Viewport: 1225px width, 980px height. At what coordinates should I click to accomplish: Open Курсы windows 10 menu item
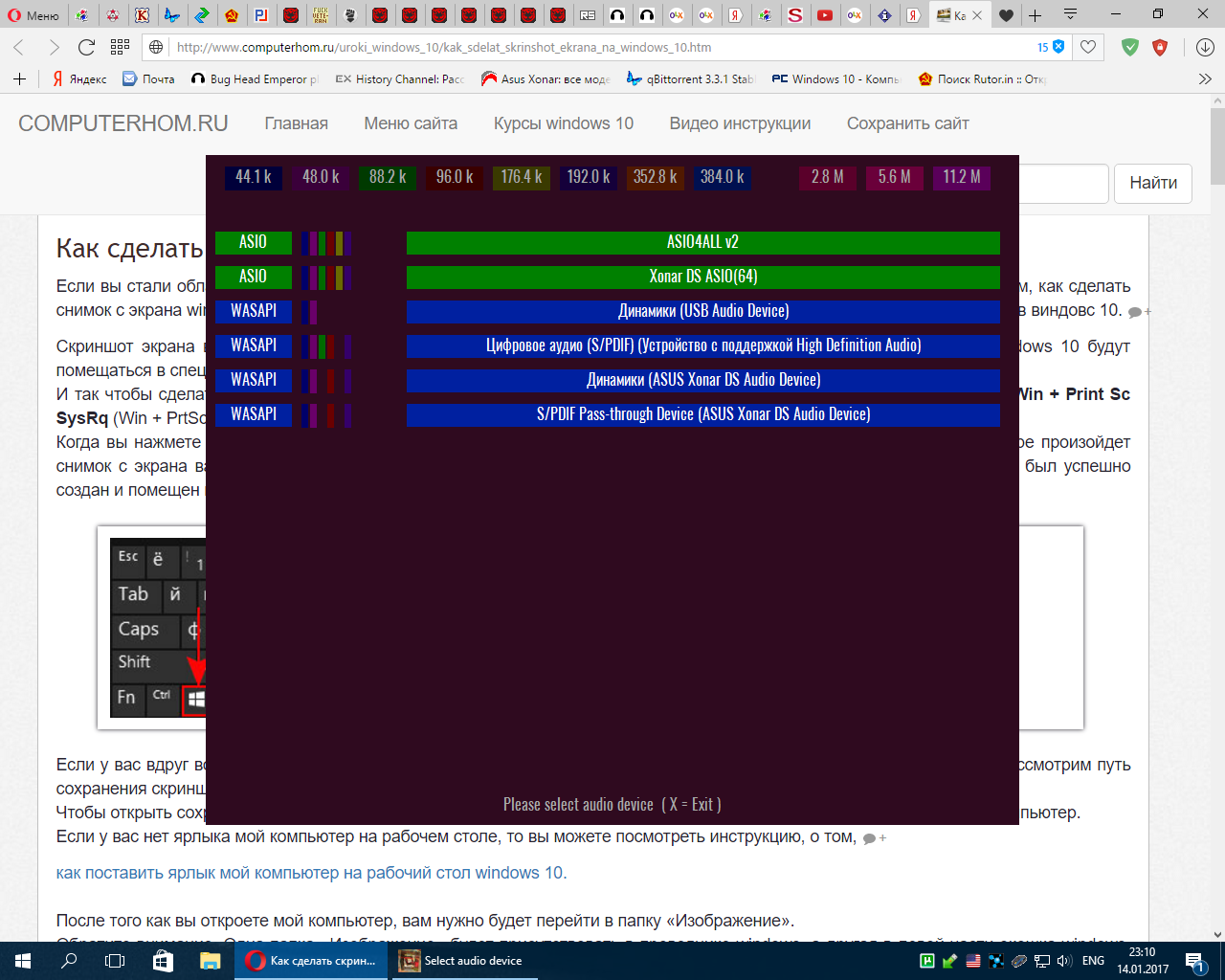(x=564, y=123)
